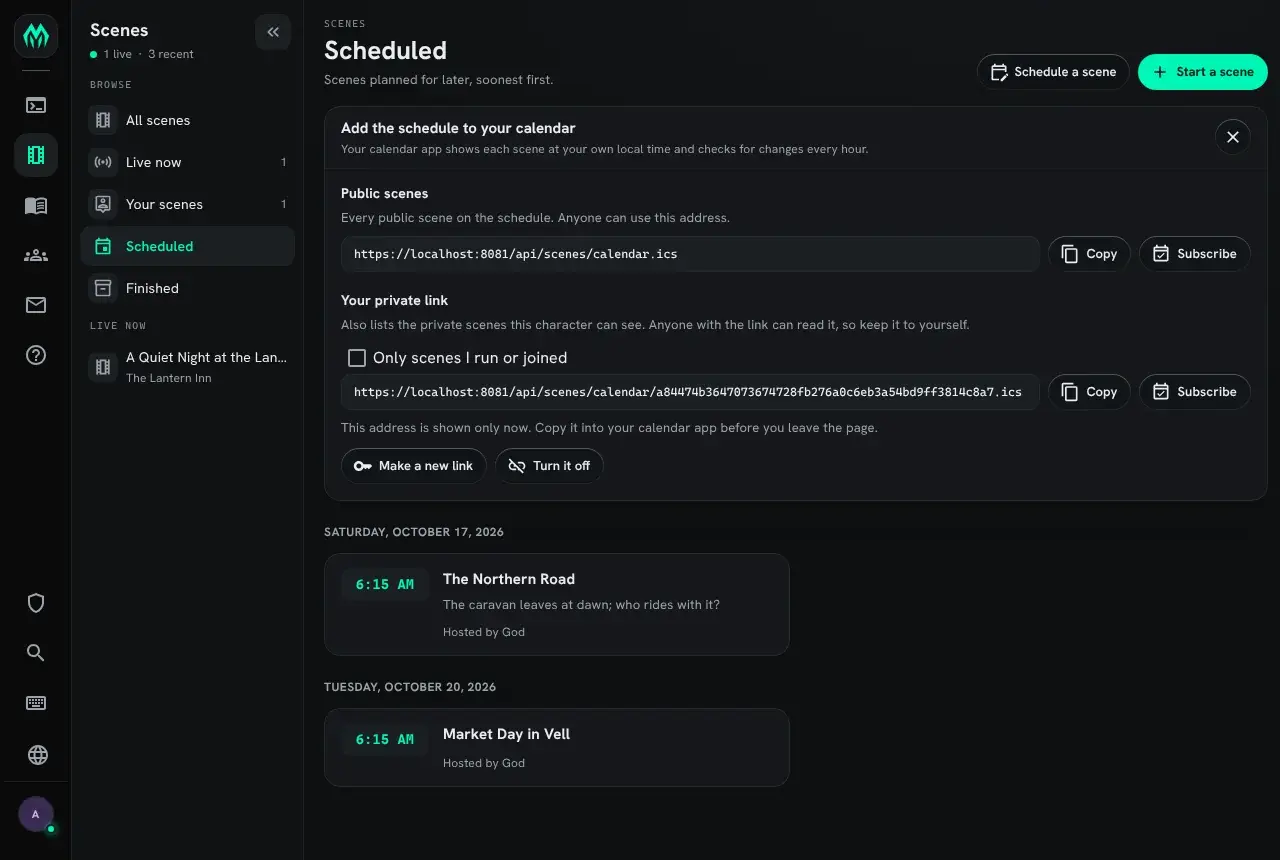Open A Quiet Night at the Lantern Inn scene
The height and width of the screenshot is (860, 1280).
tap(188, 367)
